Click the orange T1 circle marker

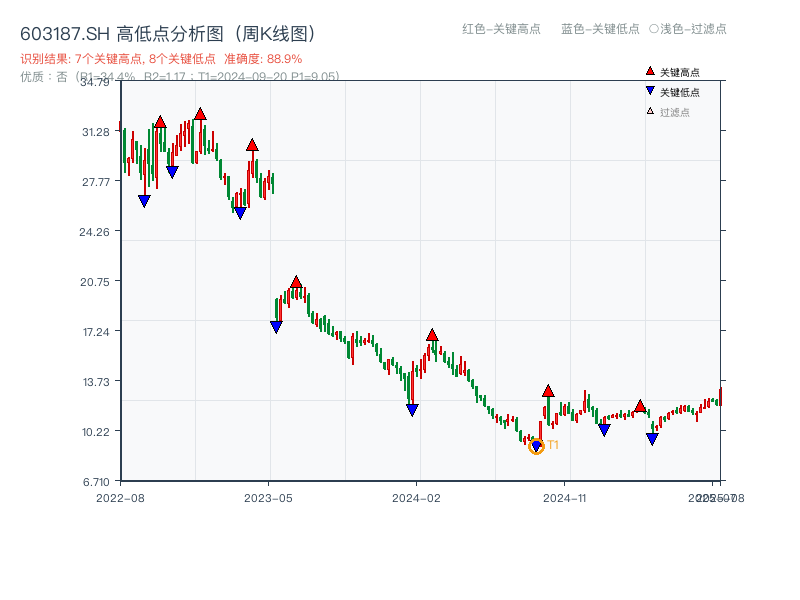[536, 446]
